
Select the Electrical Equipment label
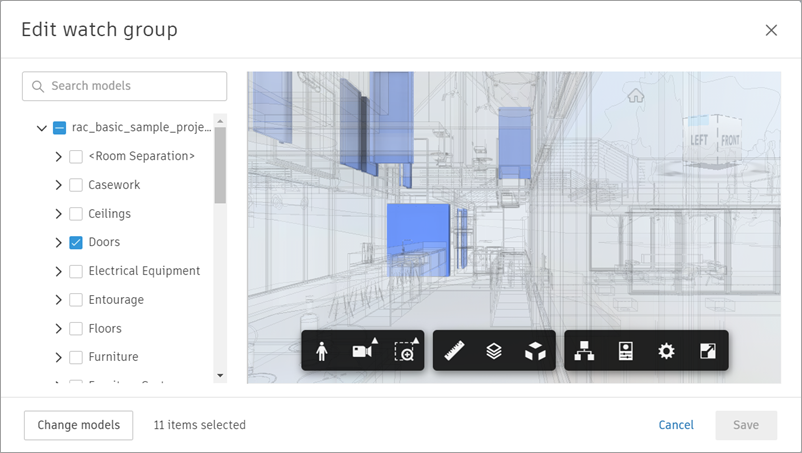(144, 271)
